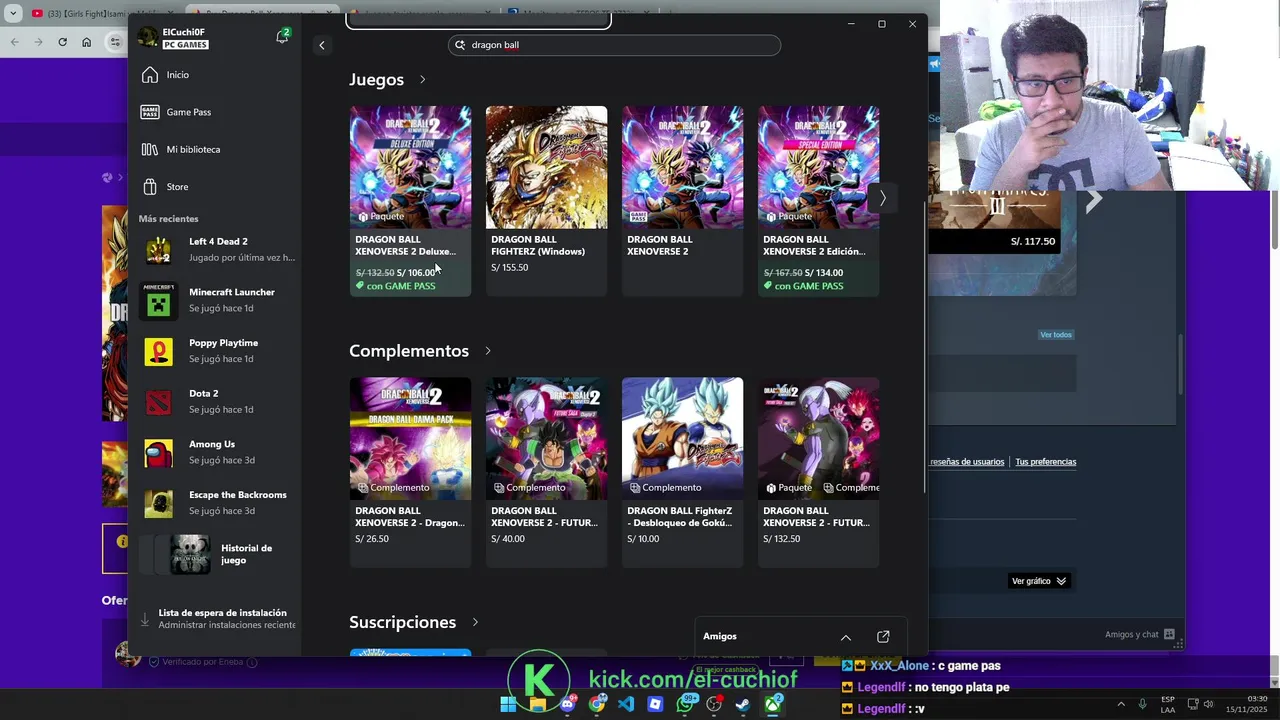Viewport: 1280px width, 720px height.
Task: Open the volume tray icon
Action: coord(1208,704)
